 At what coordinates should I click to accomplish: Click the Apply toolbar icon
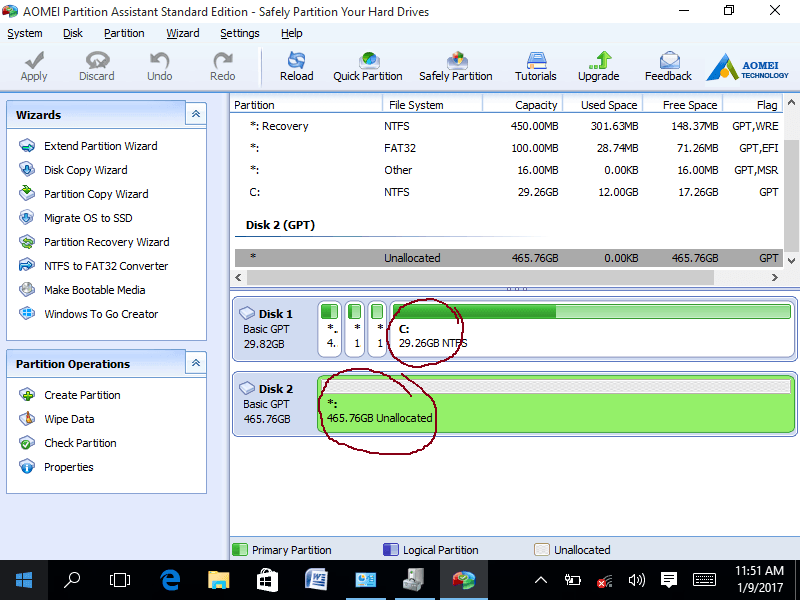34,66
